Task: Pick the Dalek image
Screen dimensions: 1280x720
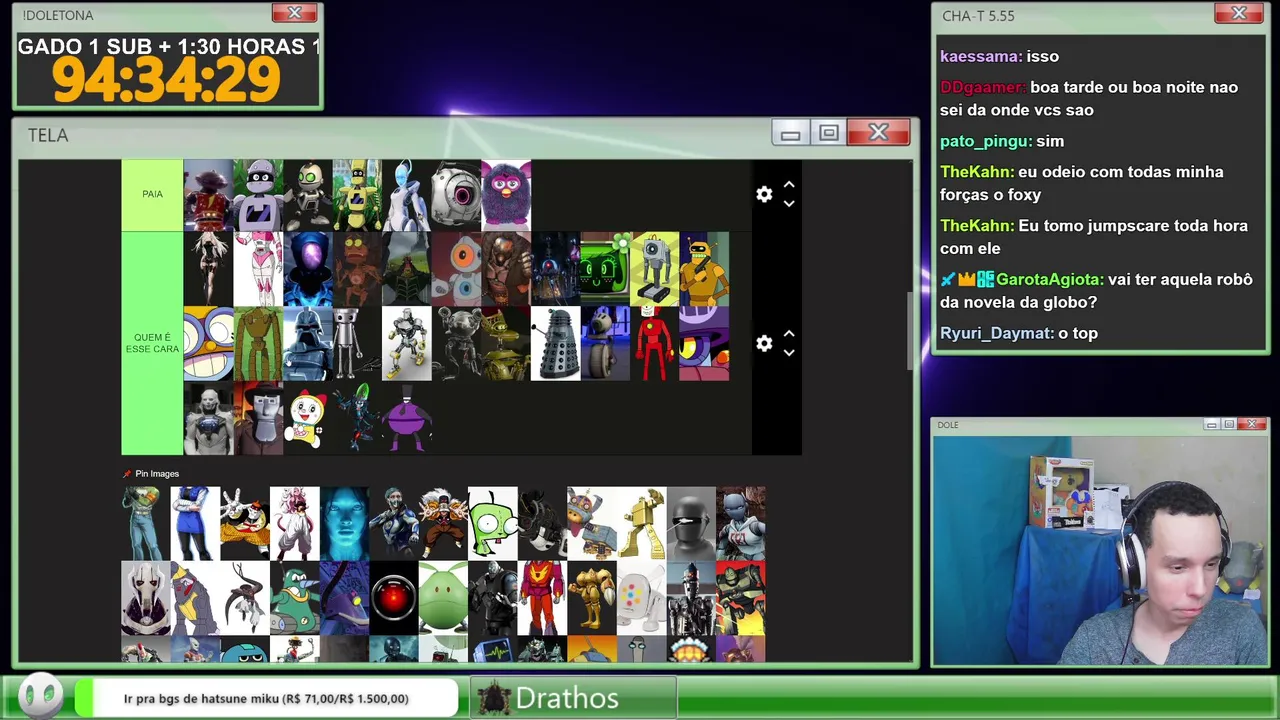Action: (x=555, y=343)
